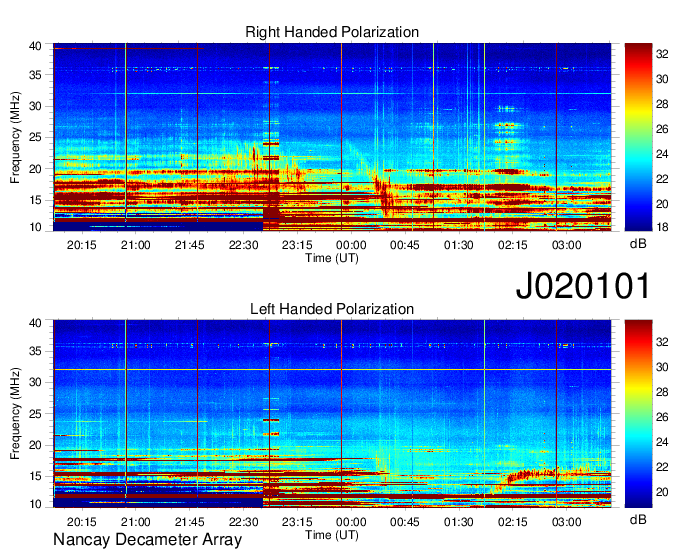Image resolution: width=680 pixels, height=552 pixels.
Task: Click the 28 dB value on Left Handed color bar
Action: tap(662, 392)
